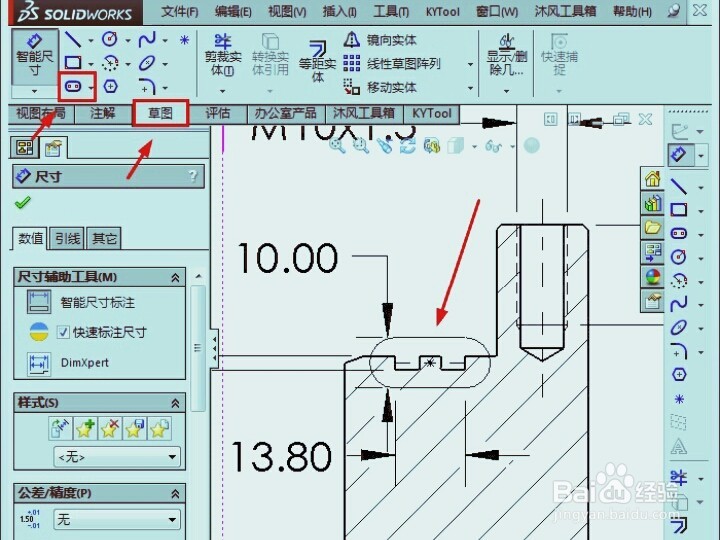Select the Arc tool in ribbon
720x540 pixels.
[110, 63]
